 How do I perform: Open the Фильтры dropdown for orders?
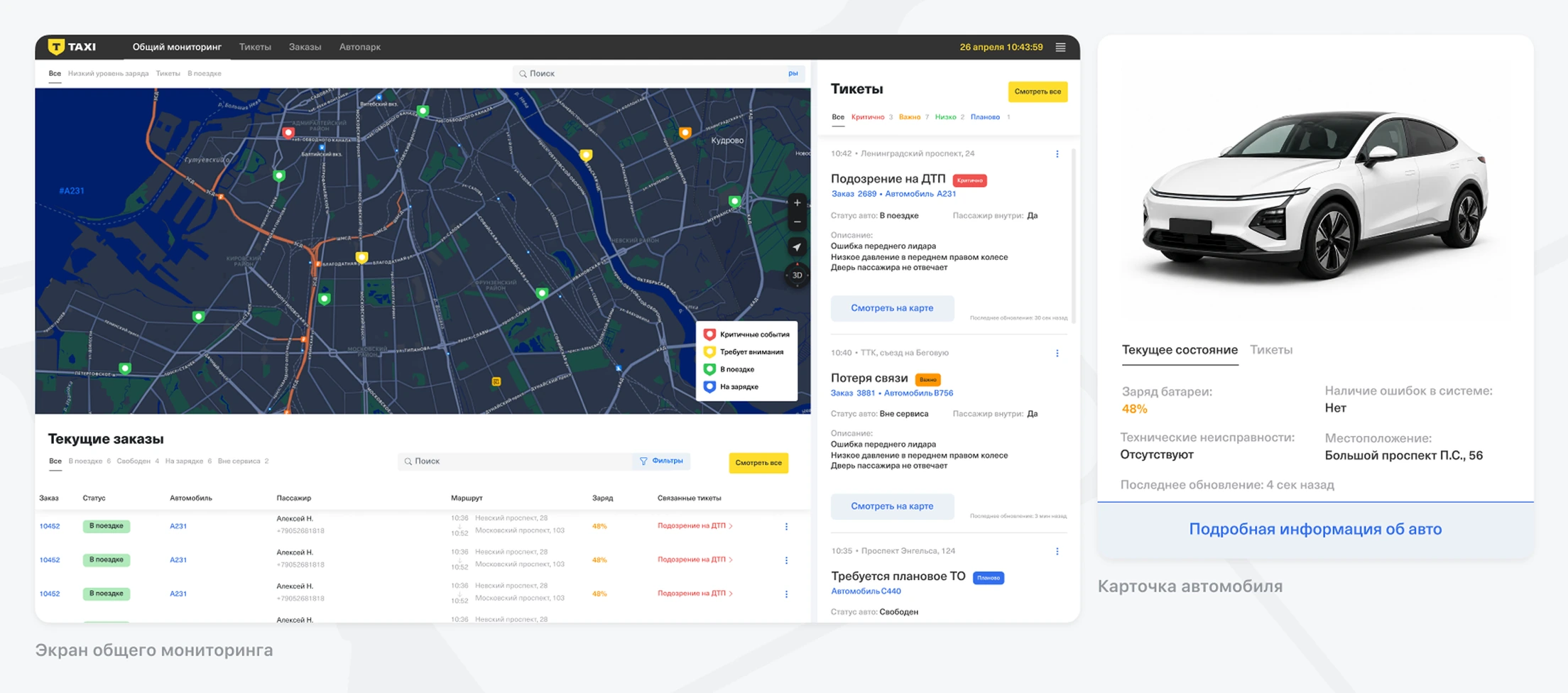[x=661, y=462]
